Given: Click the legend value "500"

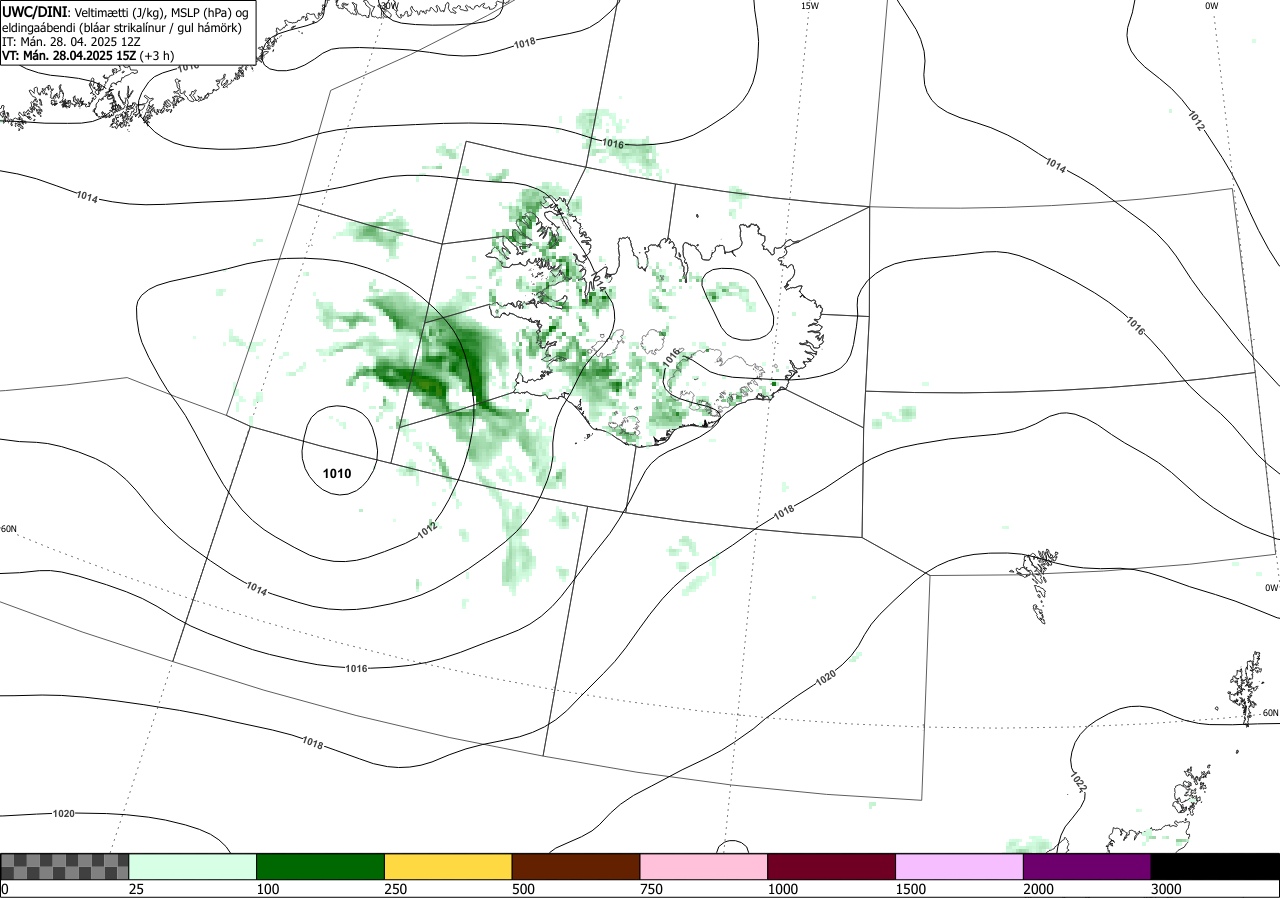Looking at the screenshot, I should (x=523, y=889).
